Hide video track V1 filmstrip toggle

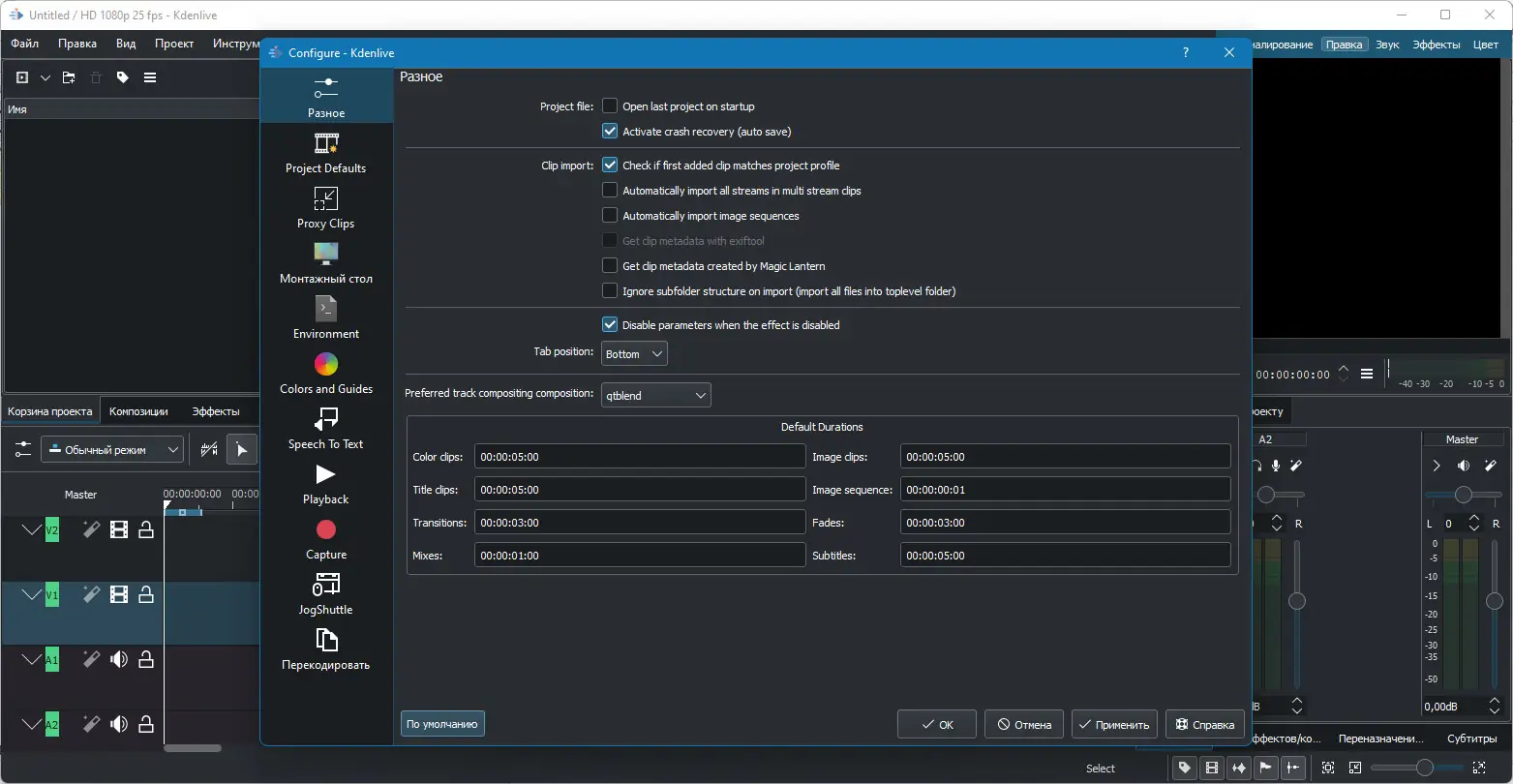(119, 594)
